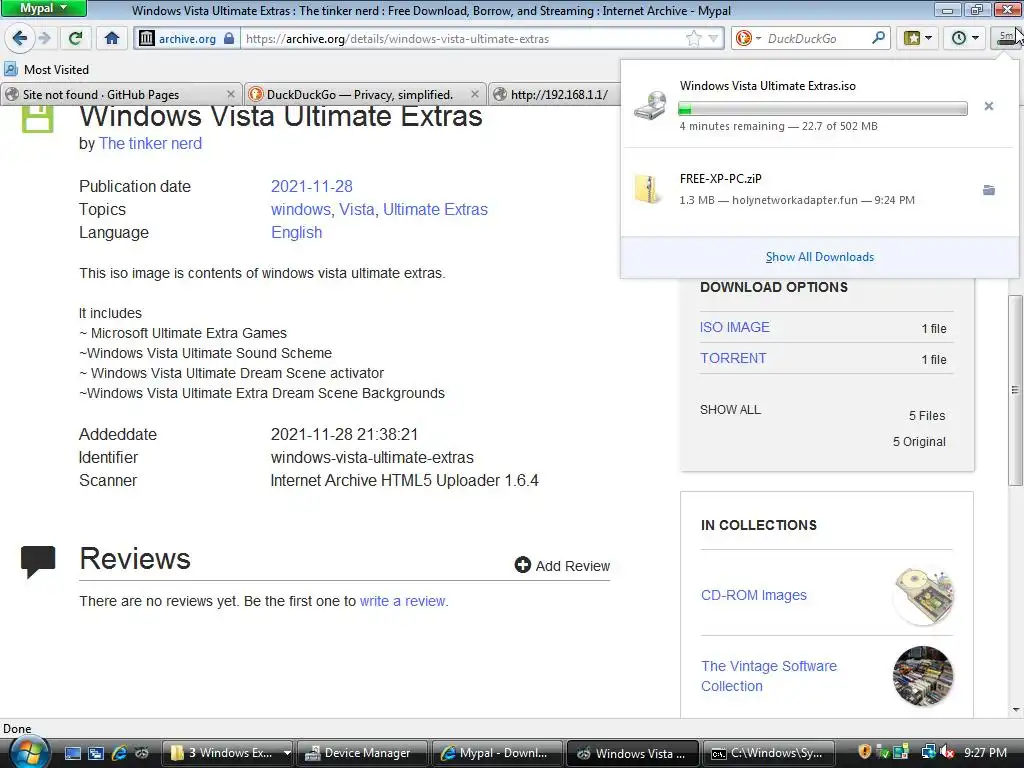Open The tinker nerd uploader link
Image resolution: width=1024 pixels, height=768 pixels.
click(150, 144)
